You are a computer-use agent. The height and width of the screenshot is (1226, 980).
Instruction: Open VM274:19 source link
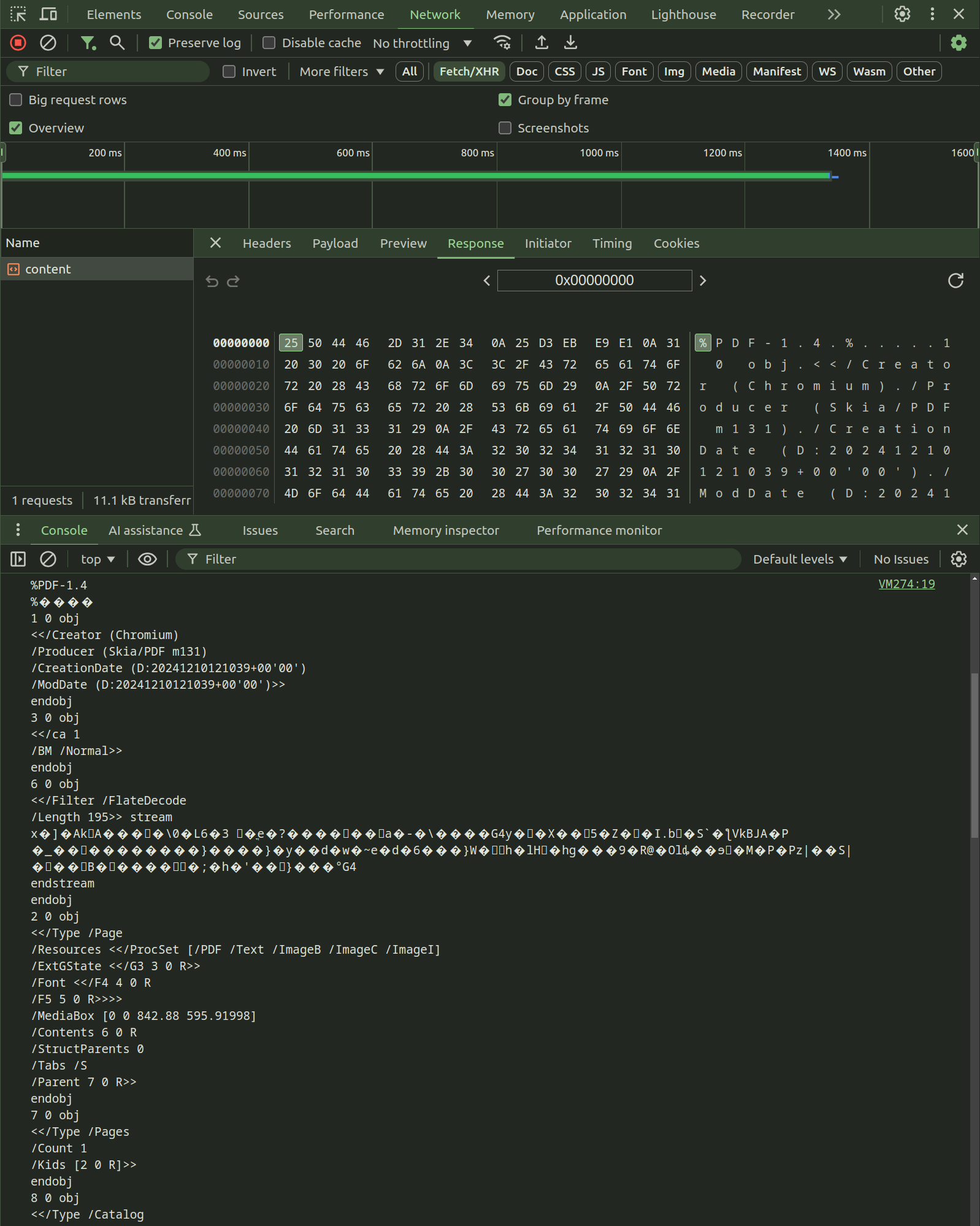point(906,584)
